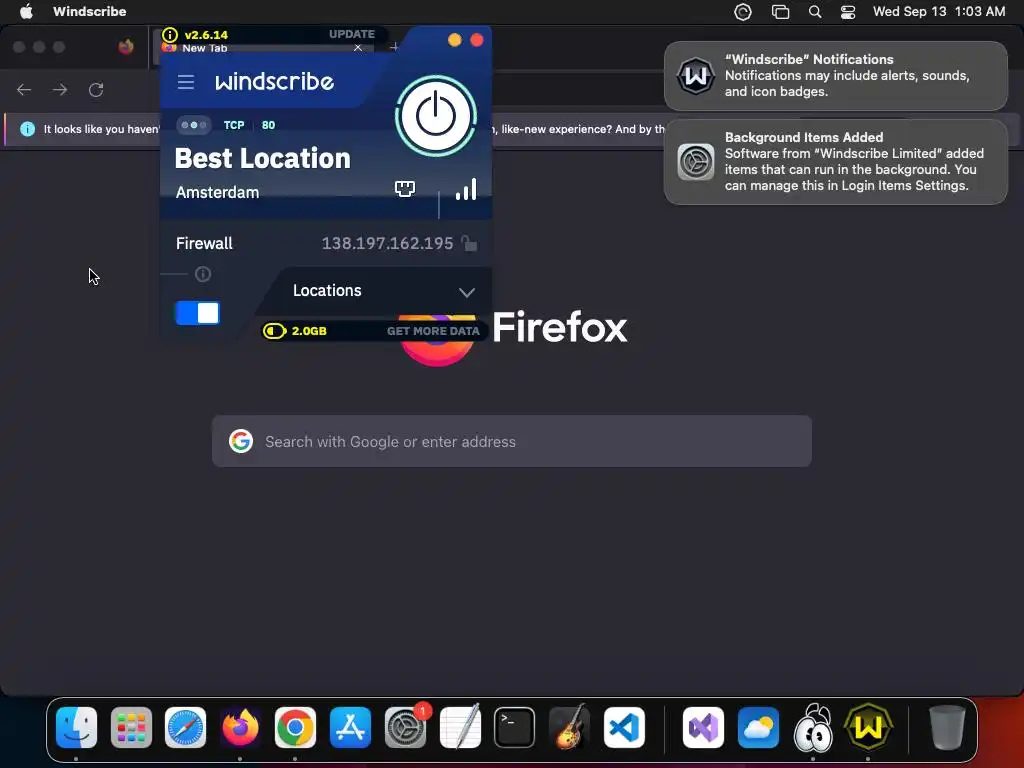Open the Windscribe hamburger menu

[x=186, y=82]
